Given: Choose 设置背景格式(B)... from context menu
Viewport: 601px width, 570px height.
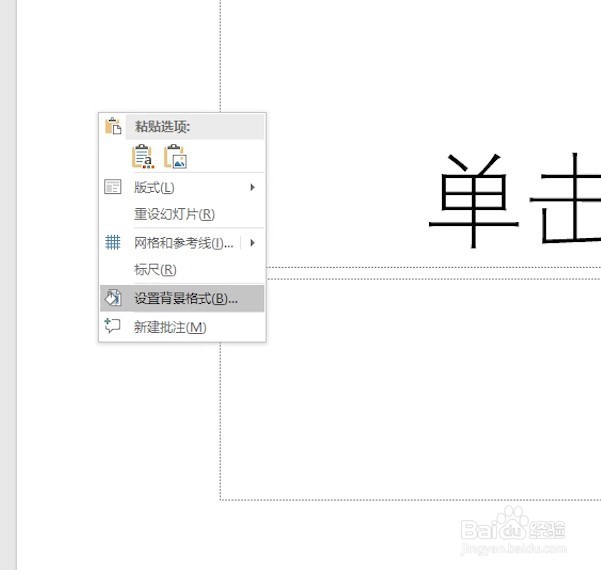Looking at the screenshot, I should 182,298.
